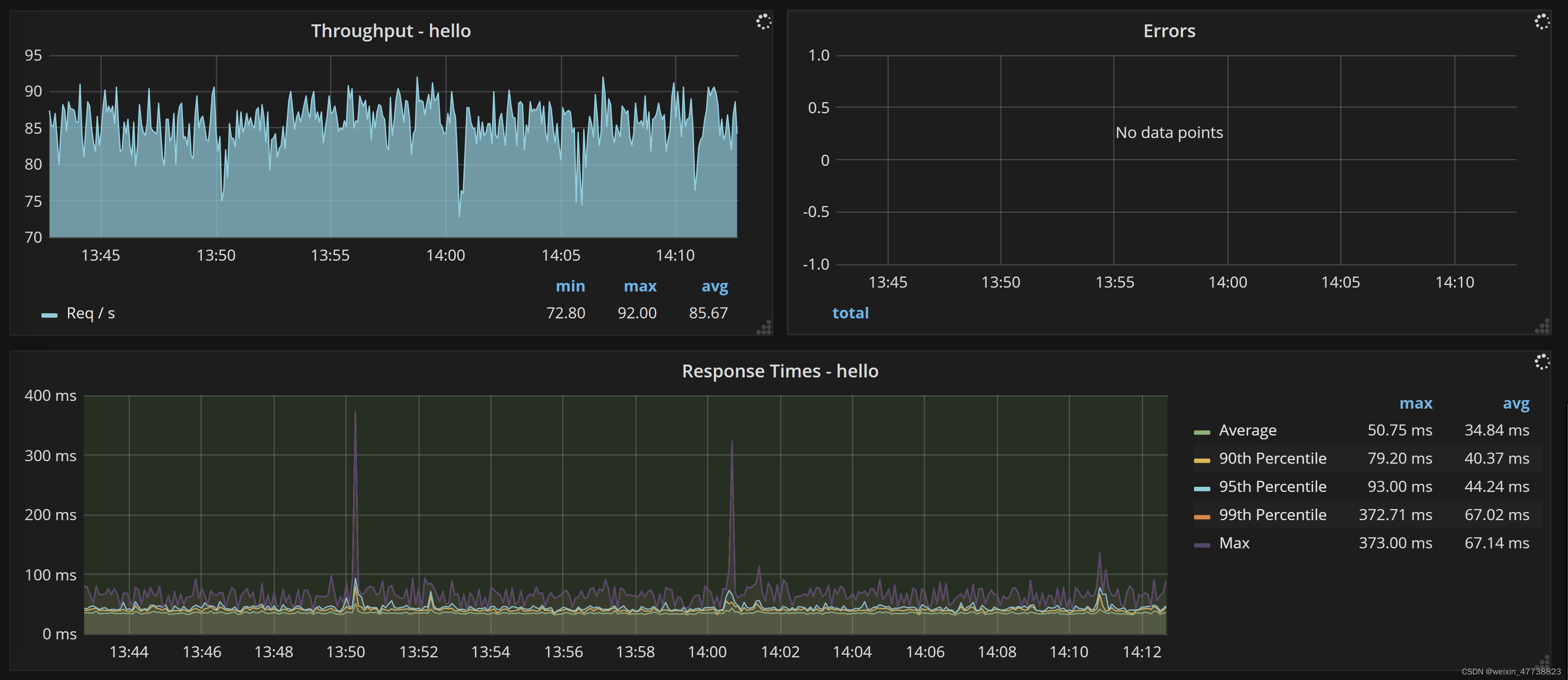Open color picker for 95th Percentile swatch
This screenshot has height=680, width=1568.
coord(1202,488)
